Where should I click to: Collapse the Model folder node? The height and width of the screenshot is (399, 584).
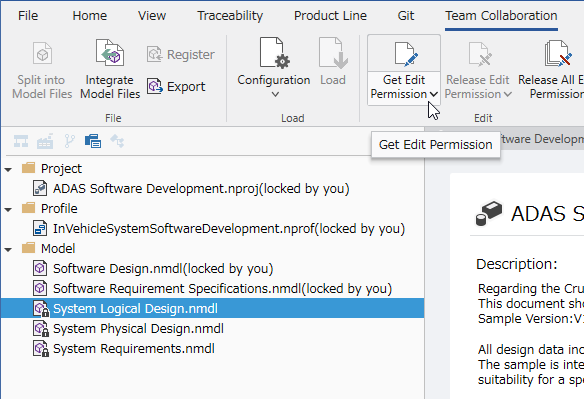[8, 249]
